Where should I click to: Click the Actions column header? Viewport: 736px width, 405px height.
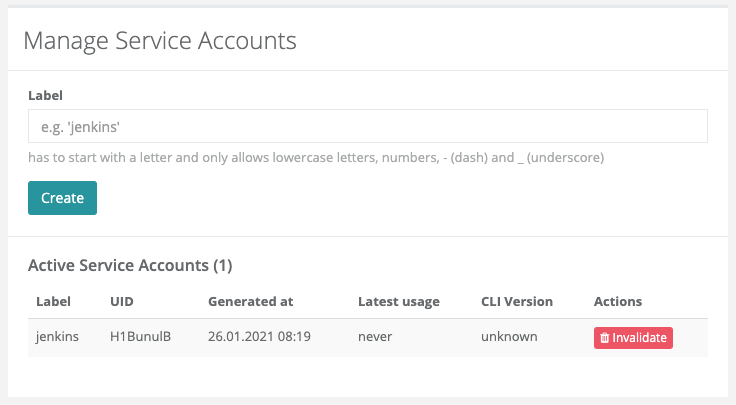(x=618, y=301)
